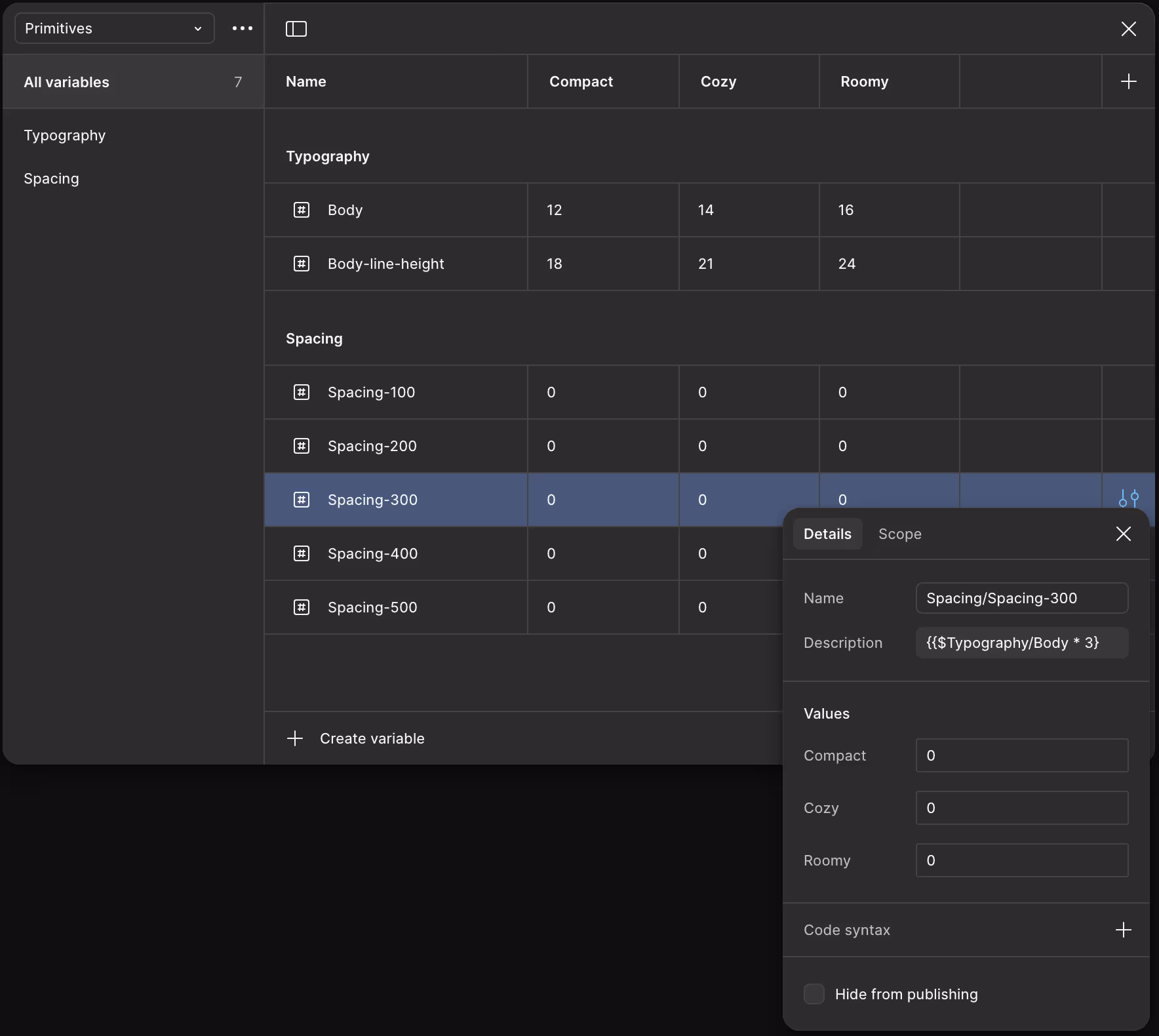Click Body Roomy value 16
Image resolution: width=1159 pixels, height=1036 pixels.
tap(890, 210)
